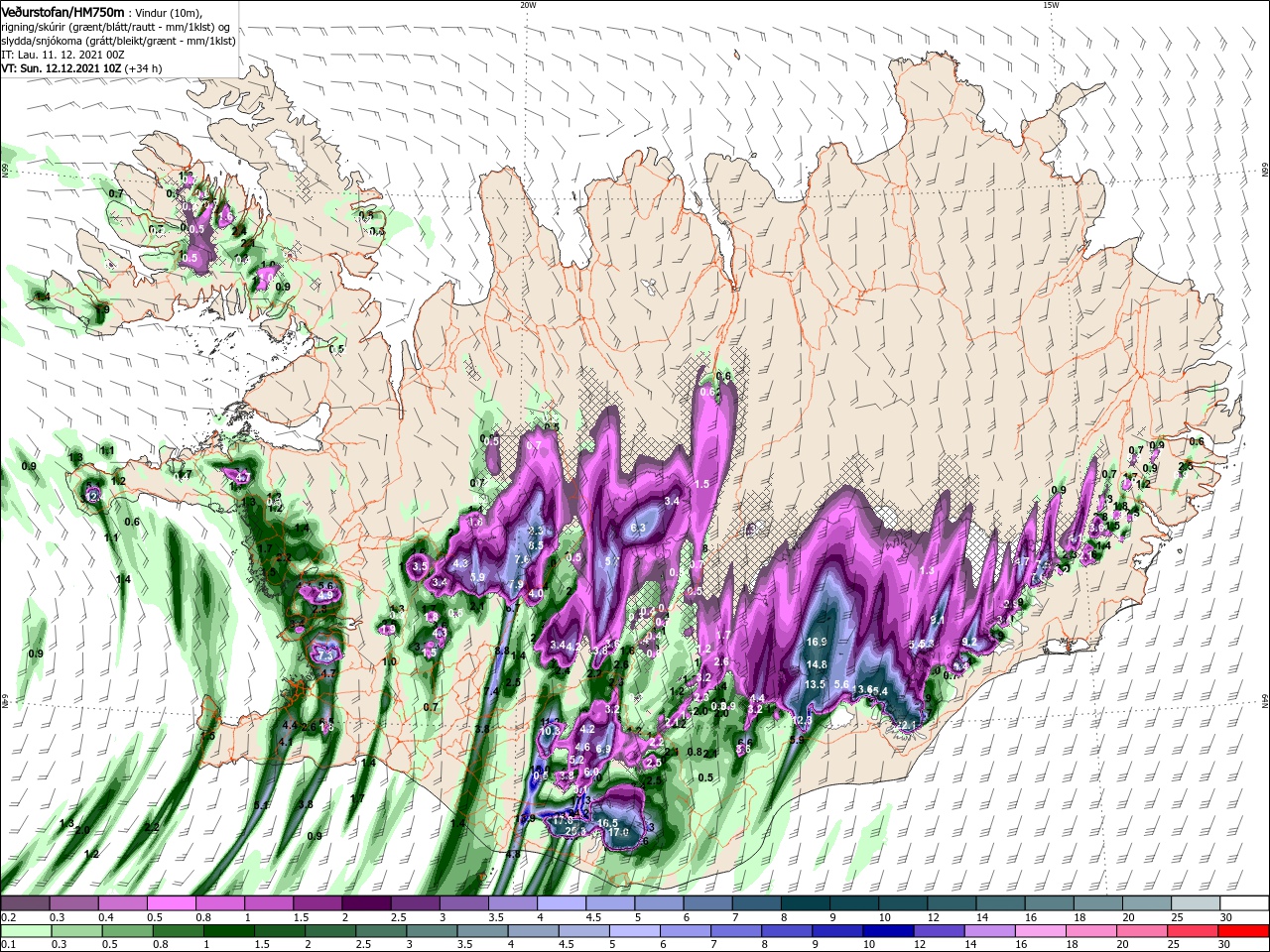The width and height of the screenshot is (1270, 952).
Task: Select rain legend swatch between 10 and 12
Action: [x=890, y=930]
